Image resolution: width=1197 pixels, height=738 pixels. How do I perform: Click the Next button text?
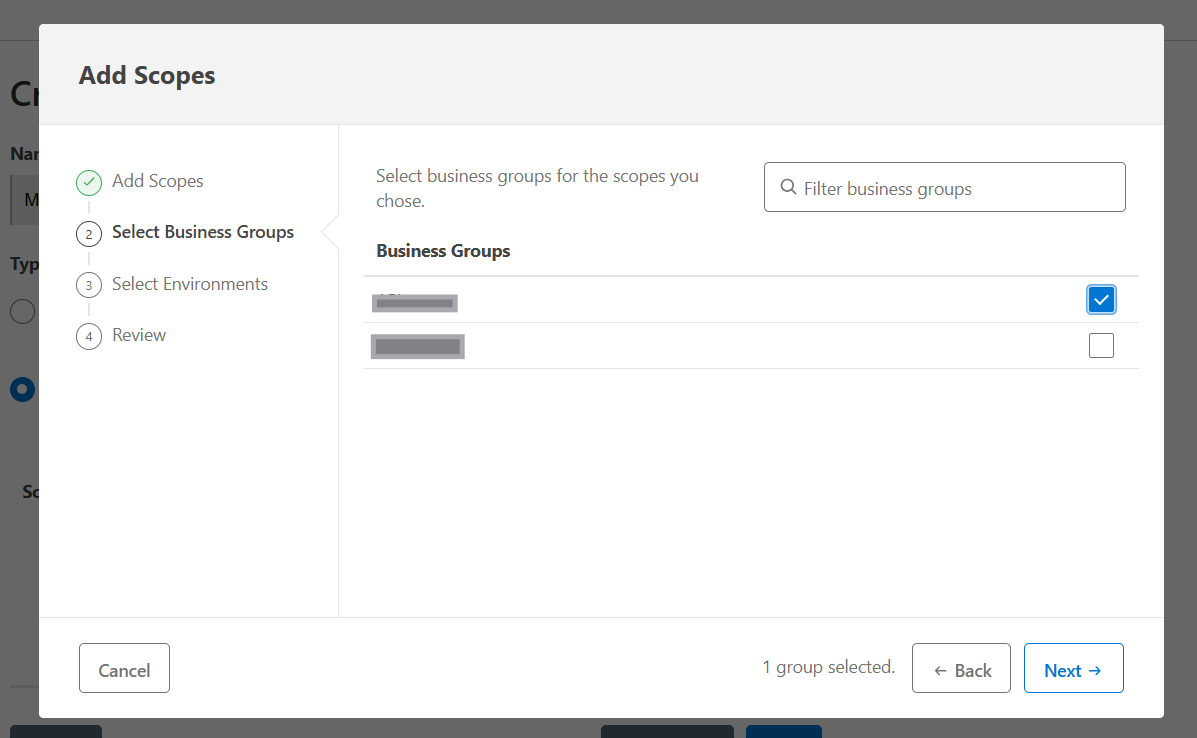pos(1062,671)
